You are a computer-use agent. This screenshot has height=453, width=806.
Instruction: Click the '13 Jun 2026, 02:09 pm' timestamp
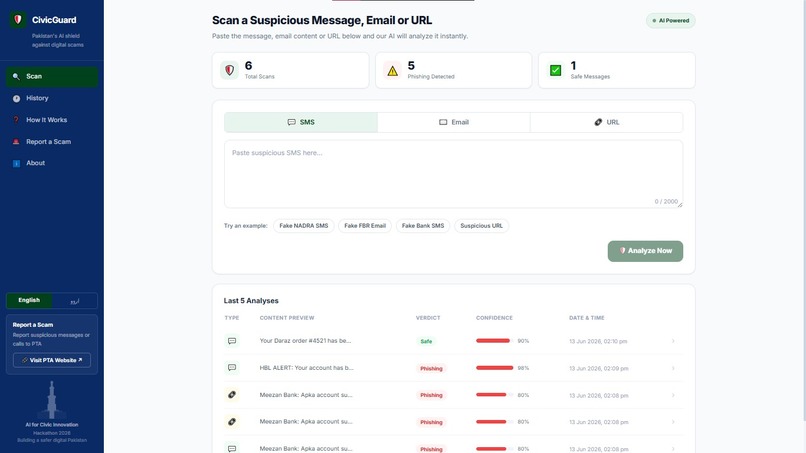pyautogui.click(x=599, y=369)
